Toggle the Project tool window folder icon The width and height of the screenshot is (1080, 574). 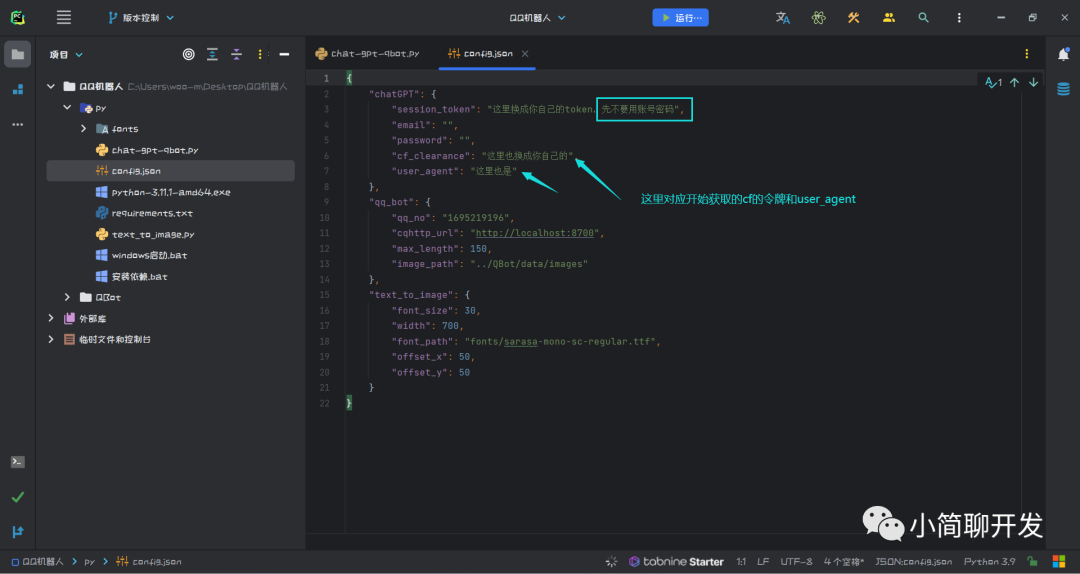[x=17, y=54]
